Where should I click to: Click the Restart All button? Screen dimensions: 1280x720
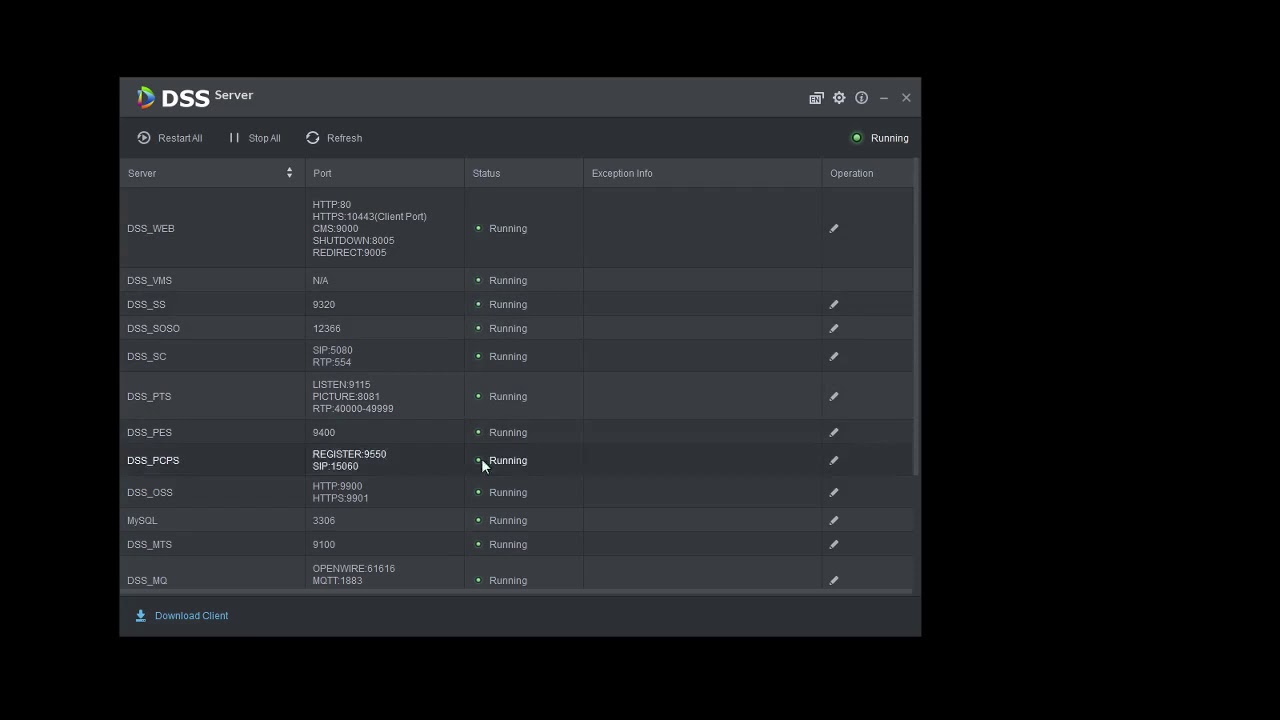[x=170, y=138]
